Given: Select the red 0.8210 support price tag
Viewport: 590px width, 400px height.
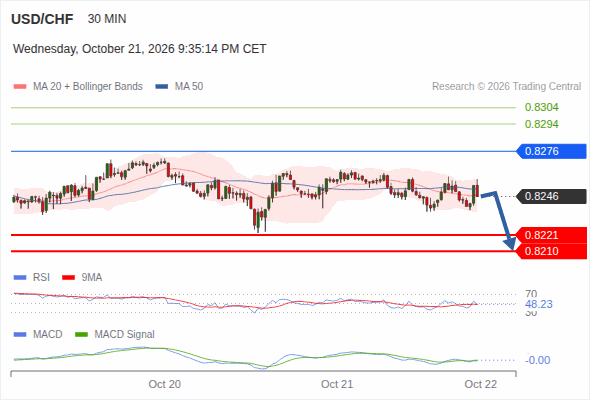Looking at the screenshot, I should pos(551,251).
